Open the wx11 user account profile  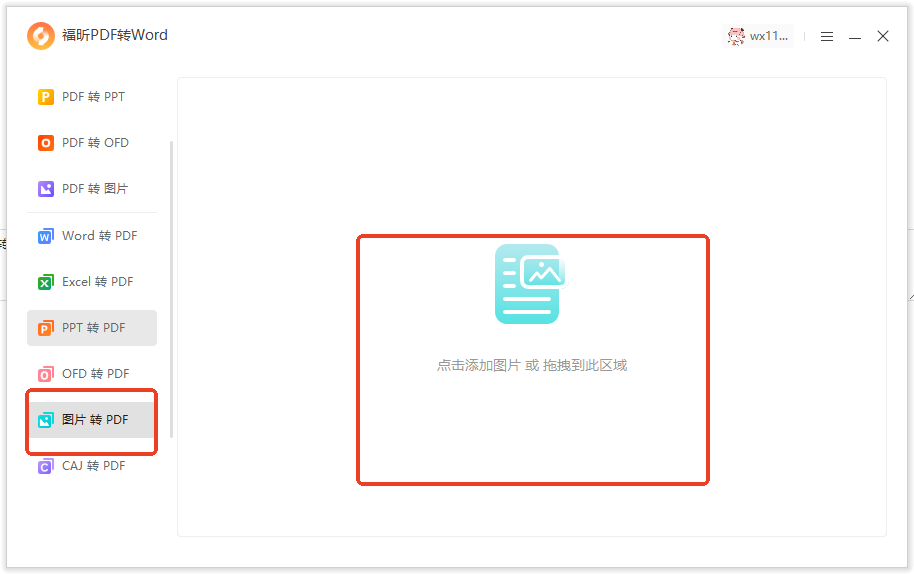pyautogui.click(x=769, y=36)
